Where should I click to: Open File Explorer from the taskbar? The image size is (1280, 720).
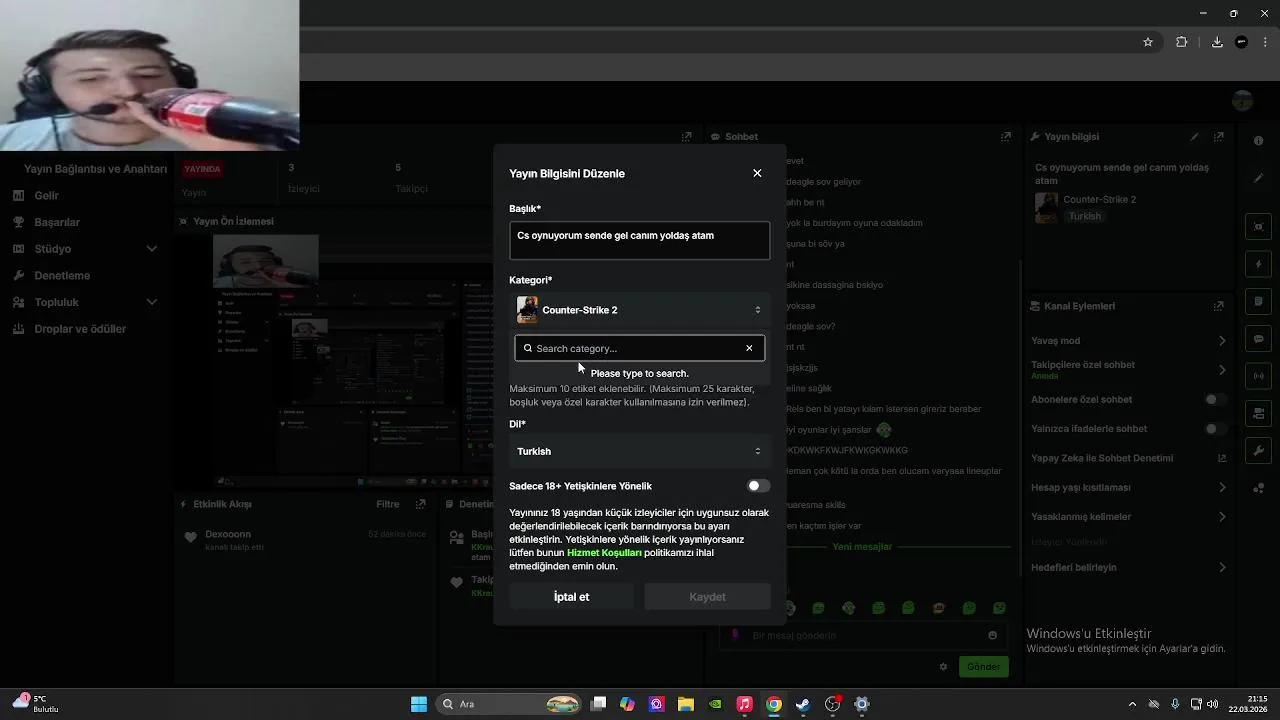(686, 704)
